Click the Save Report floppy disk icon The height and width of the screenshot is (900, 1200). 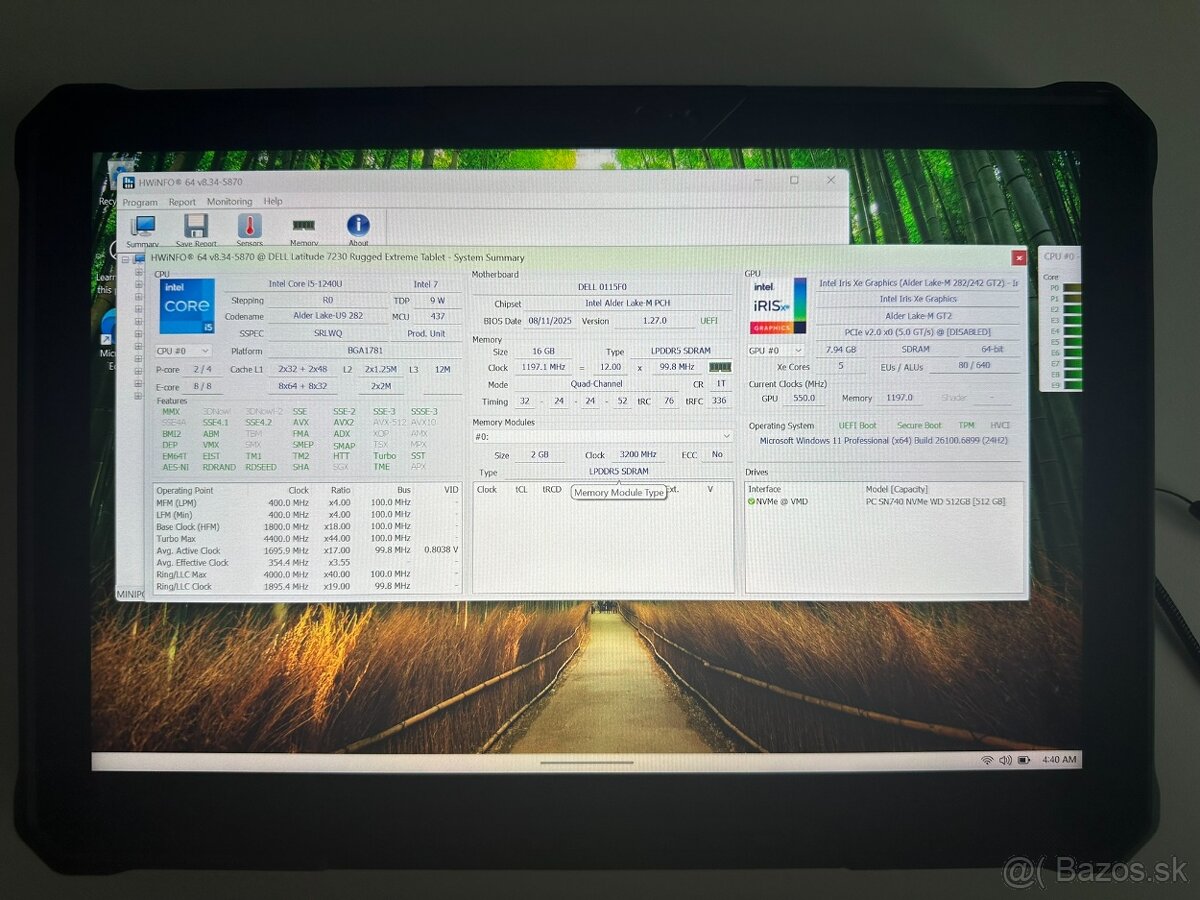(x=197, y=225)
